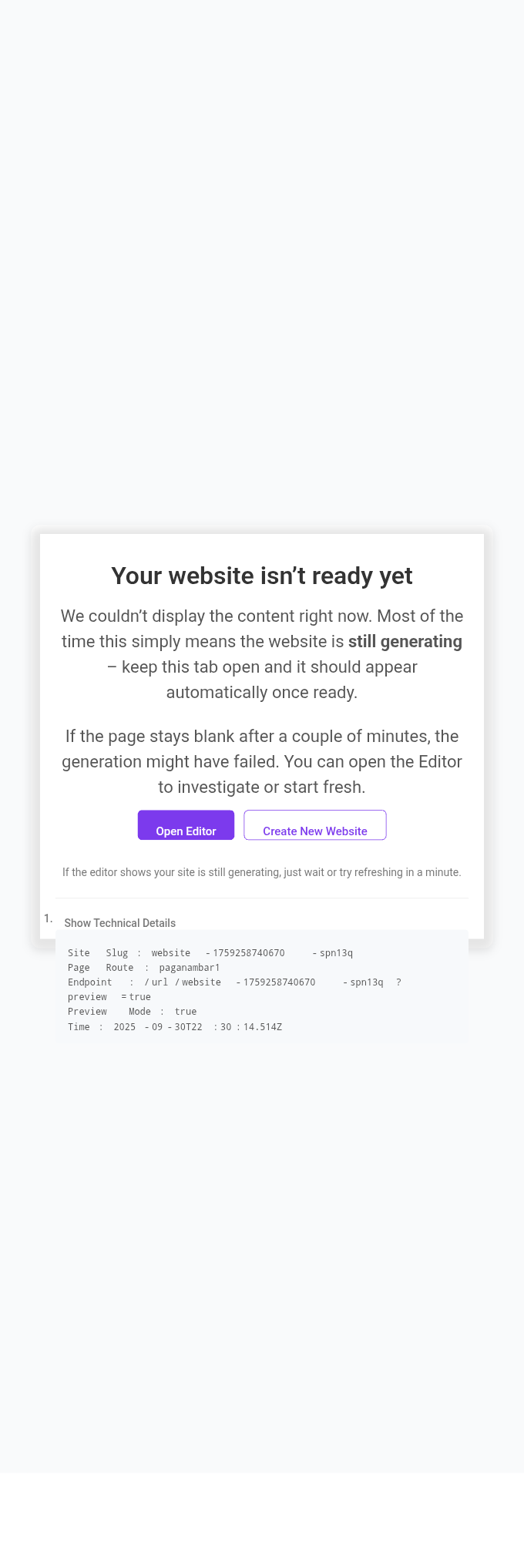
Task: Click the Create New Website button
Action: click(x=314, y=826)
